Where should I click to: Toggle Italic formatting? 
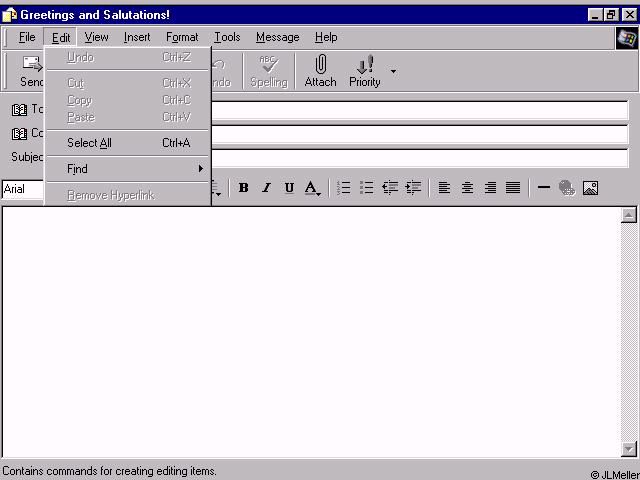point(267,188)
